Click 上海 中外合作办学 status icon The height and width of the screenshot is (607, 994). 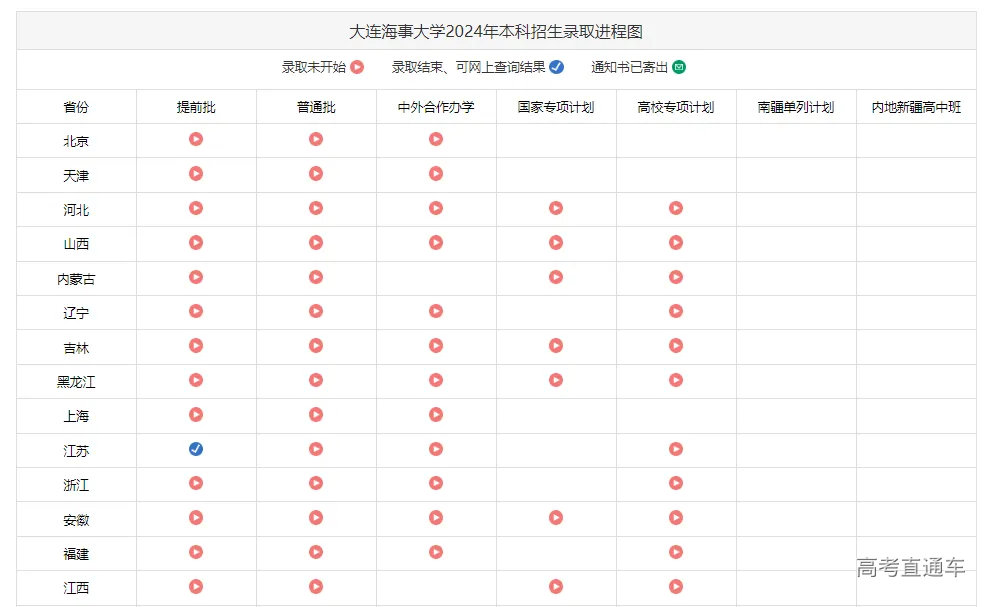click(436, 415)
